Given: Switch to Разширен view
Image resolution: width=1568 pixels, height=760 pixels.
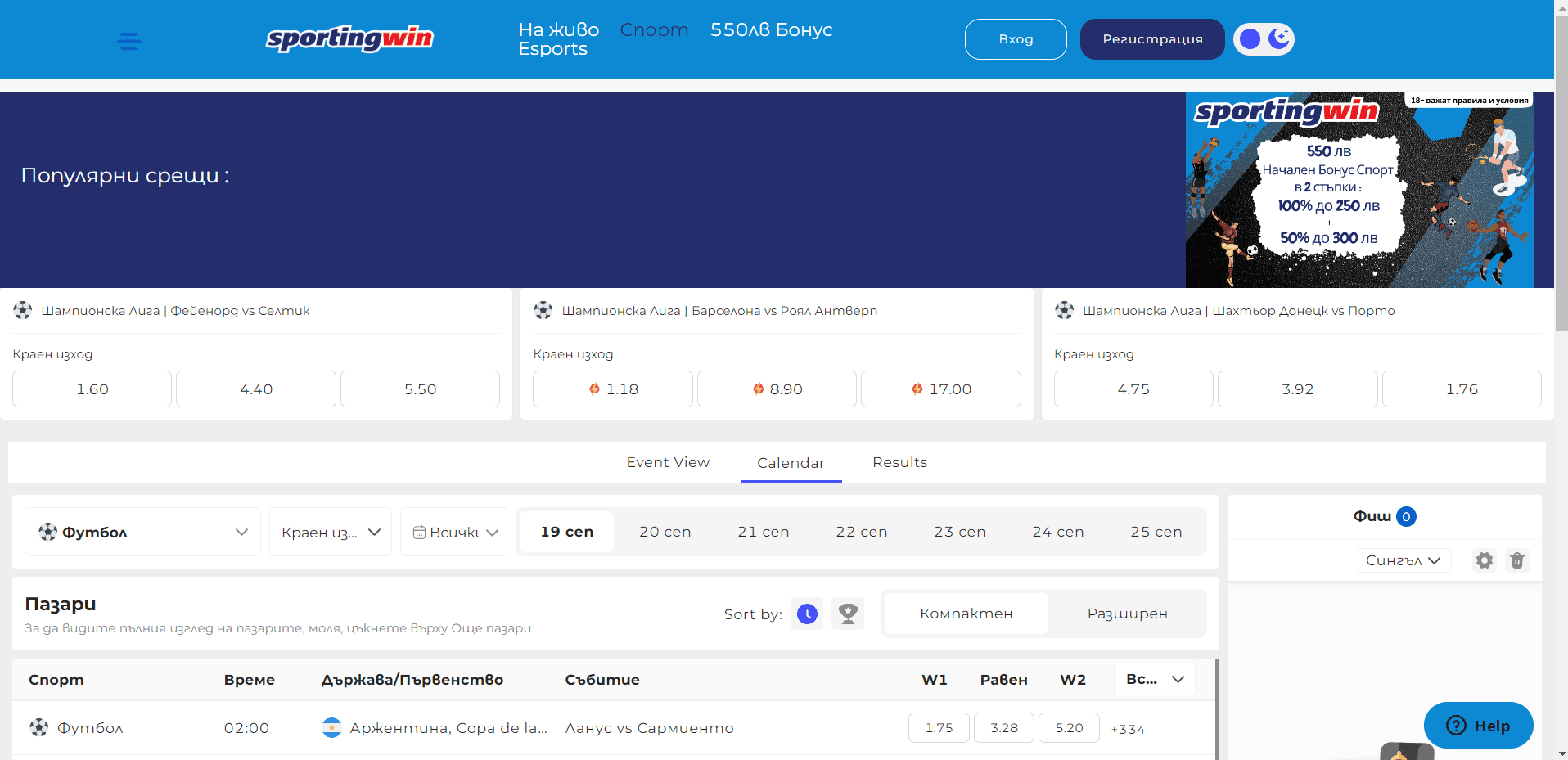Looking at the screenshot, I should click(1127, 614).
